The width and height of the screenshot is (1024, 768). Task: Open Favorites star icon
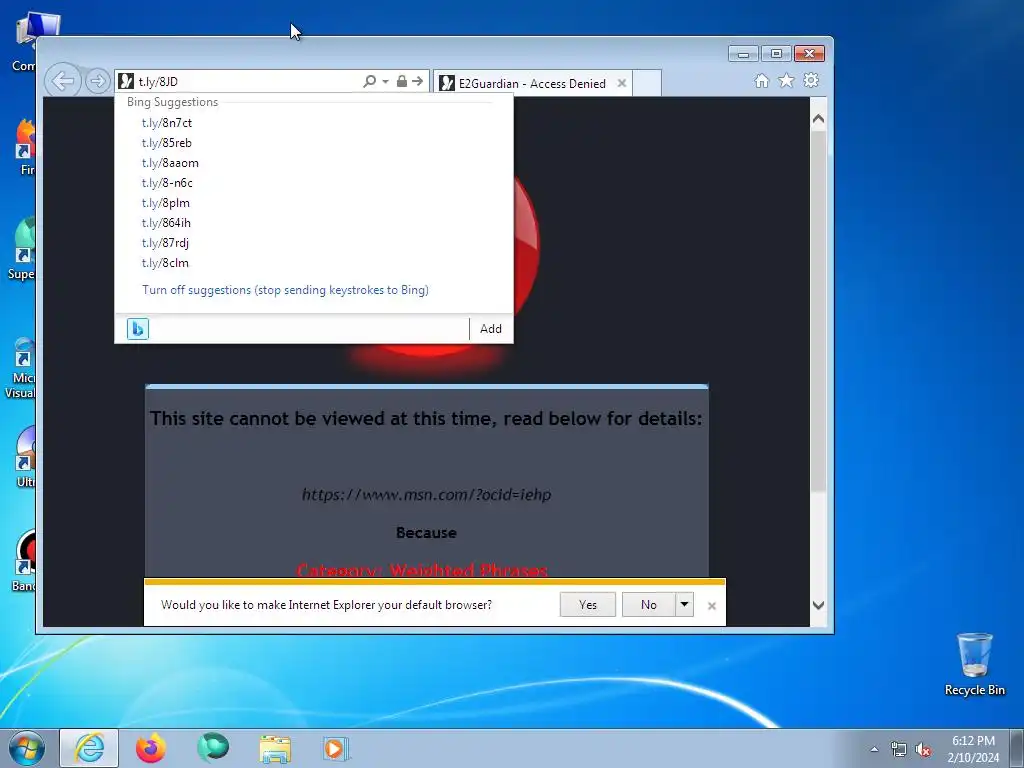786,80
